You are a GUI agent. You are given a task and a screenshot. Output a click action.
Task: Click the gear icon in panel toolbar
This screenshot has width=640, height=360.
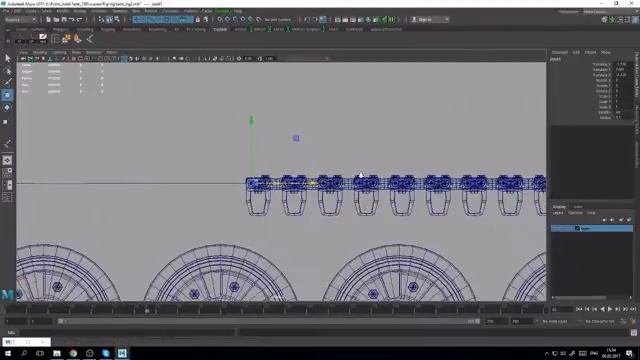coord(239,59)
